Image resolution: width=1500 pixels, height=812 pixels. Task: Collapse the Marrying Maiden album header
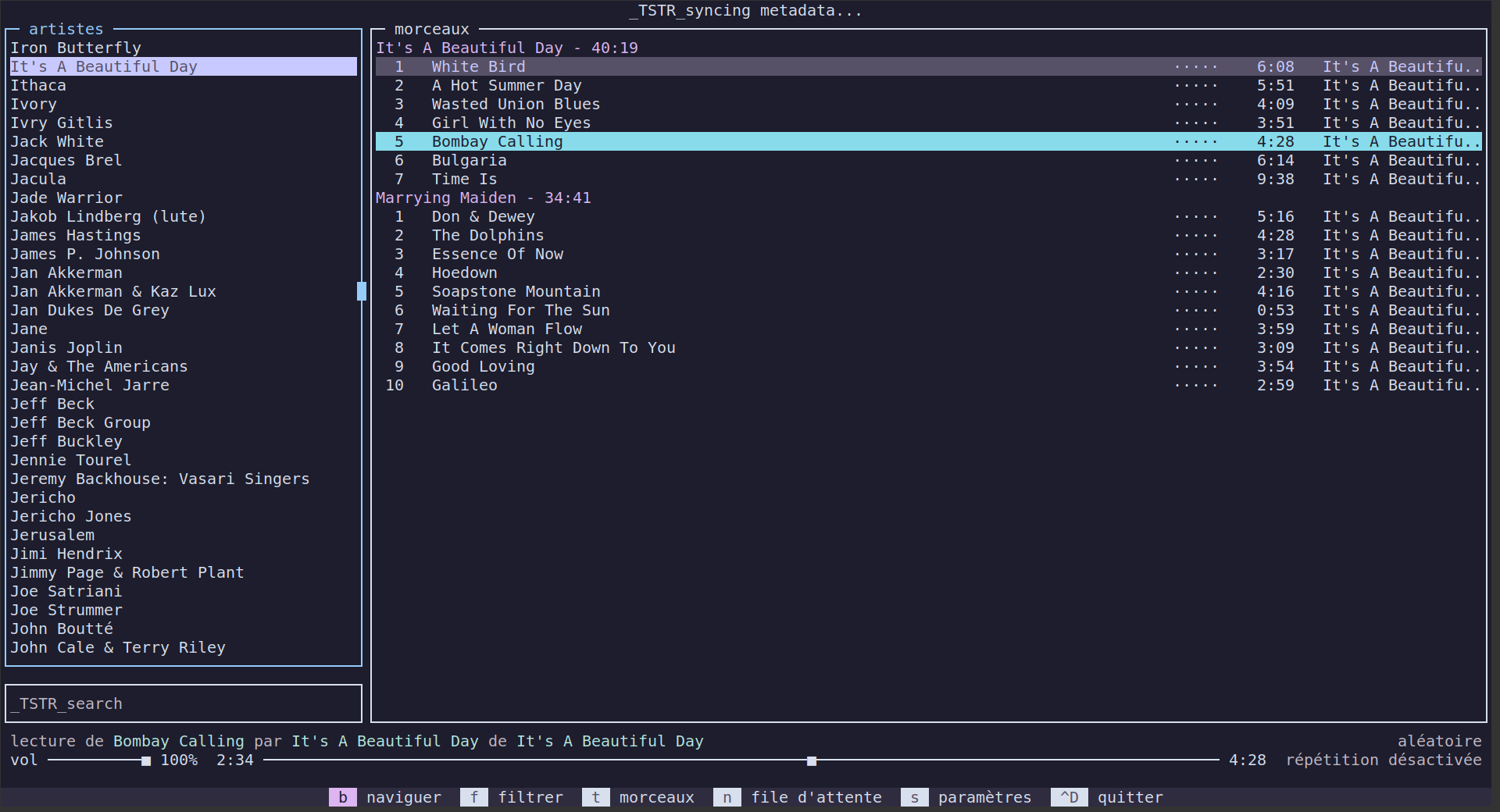[483, 198]
